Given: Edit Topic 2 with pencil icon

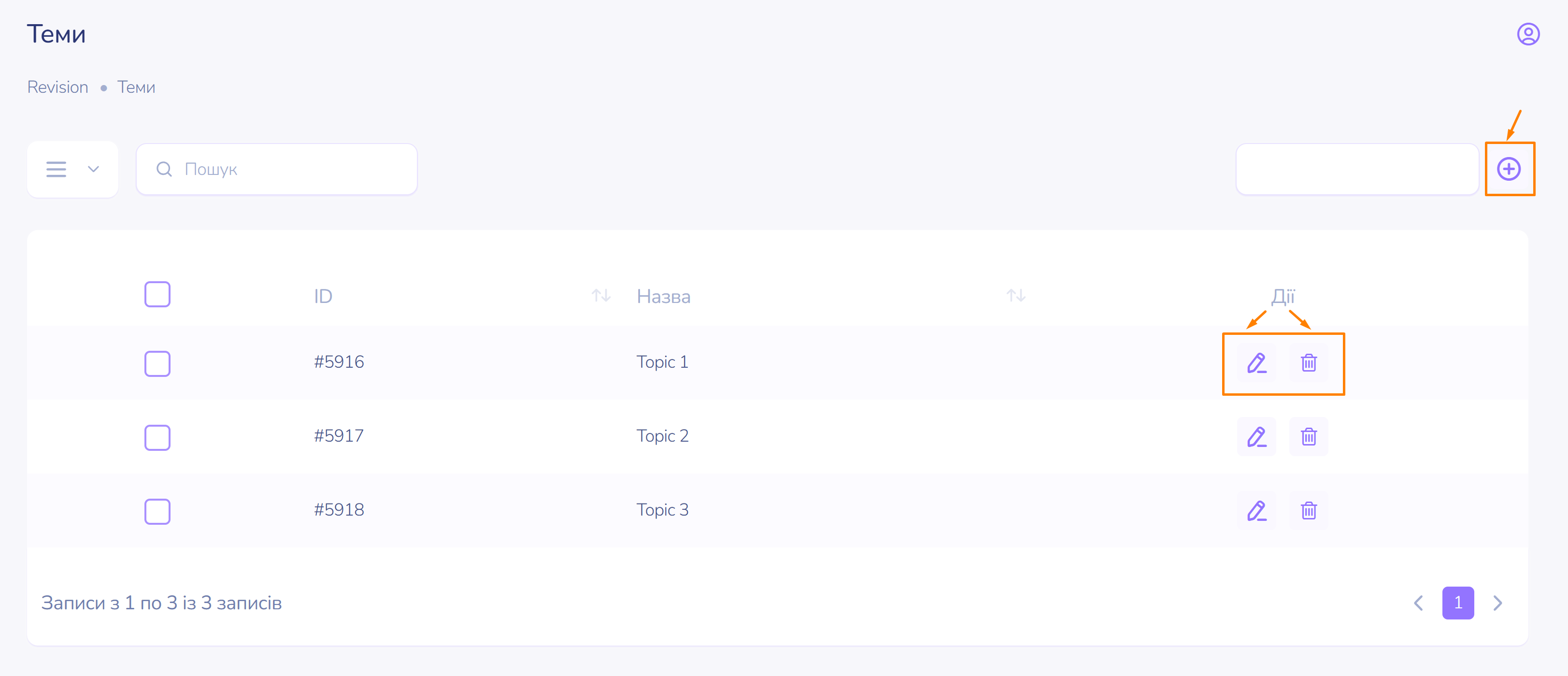Looking at the screenshot, I should click(1256, 437).
